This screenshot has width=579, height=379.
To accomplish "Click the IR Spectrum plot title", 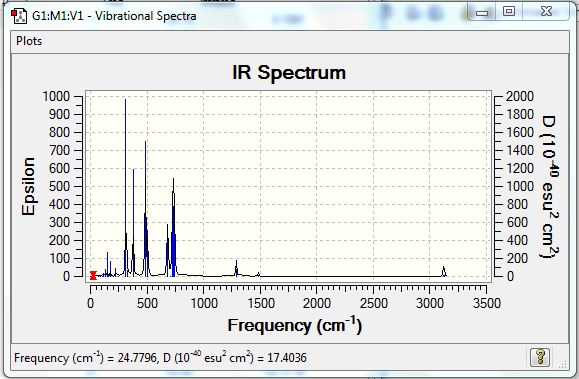I will click(x=289, y=72).
